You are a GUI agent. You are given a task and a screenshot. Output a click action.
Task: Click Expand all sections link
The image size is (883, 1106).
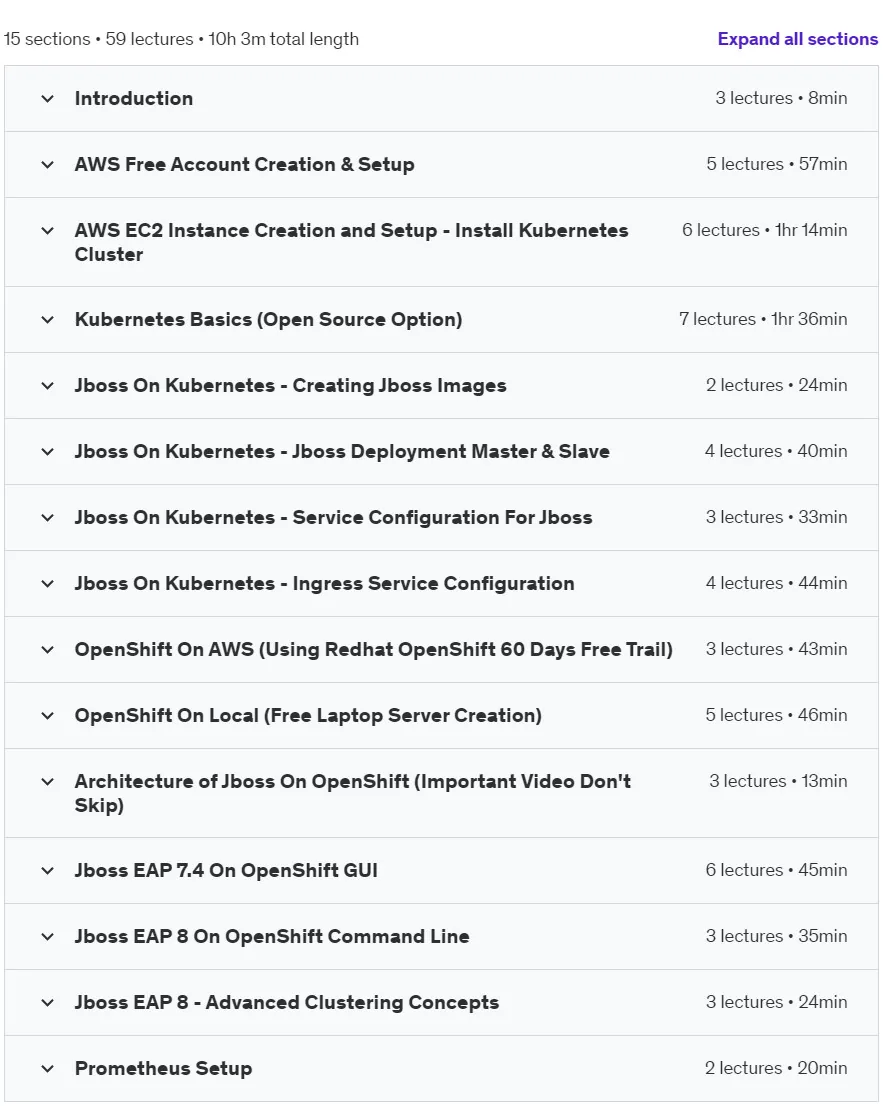tap(798, 40)
